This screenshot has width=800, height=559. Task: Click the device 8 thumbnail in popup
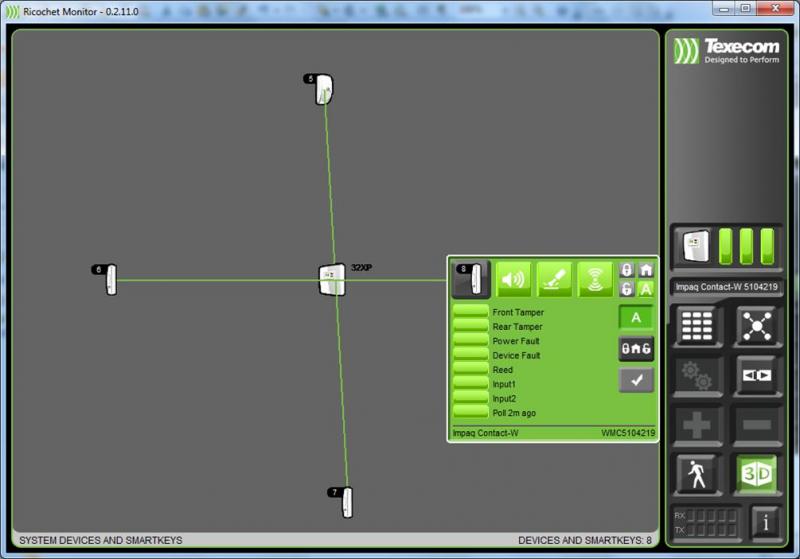point(472,279)
